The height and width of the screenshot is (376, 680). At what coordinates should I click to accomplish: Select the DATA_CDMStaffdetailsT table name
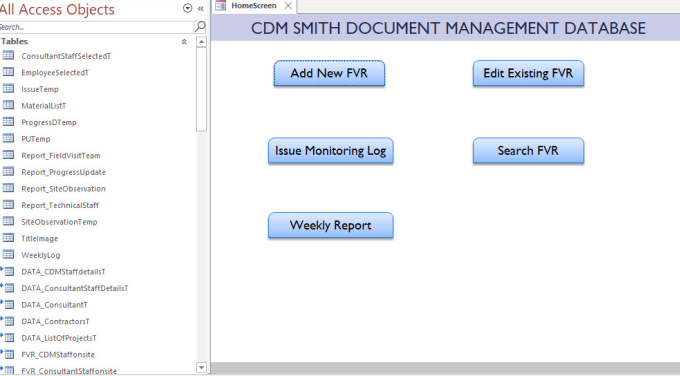point(63,272)
